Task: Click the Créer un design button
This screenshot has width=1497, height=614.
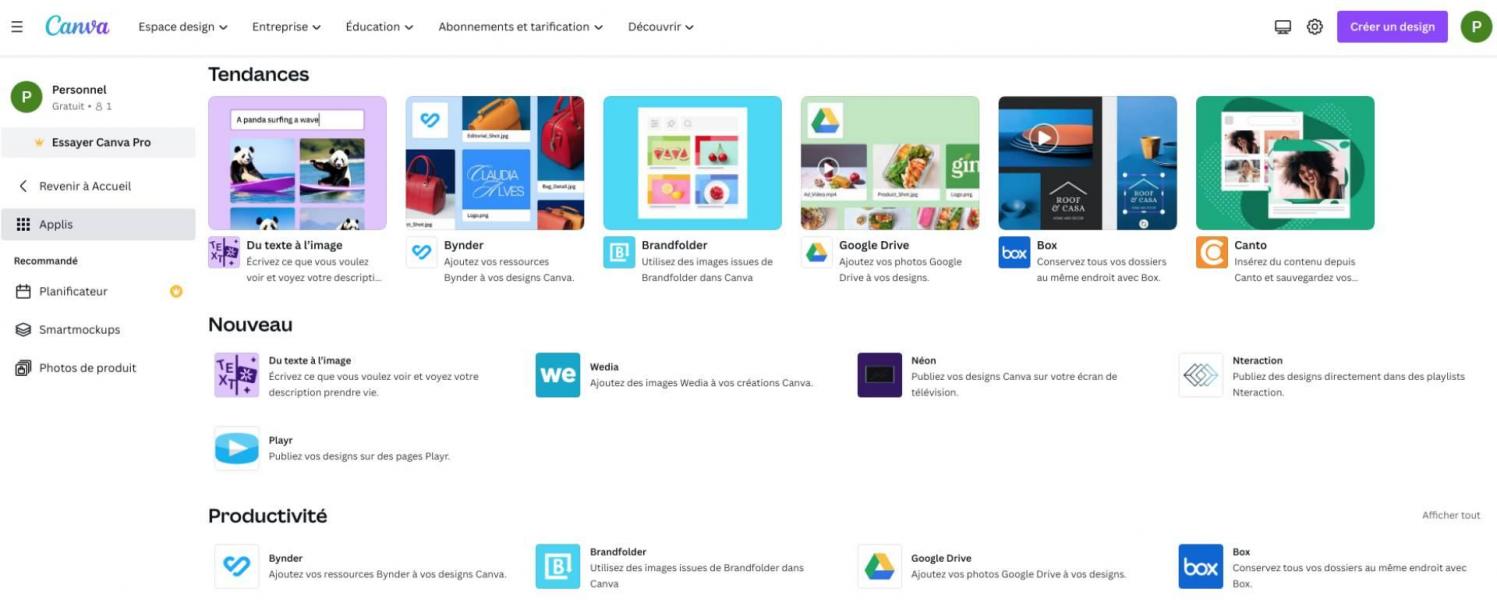Action: coord(1392,27)
